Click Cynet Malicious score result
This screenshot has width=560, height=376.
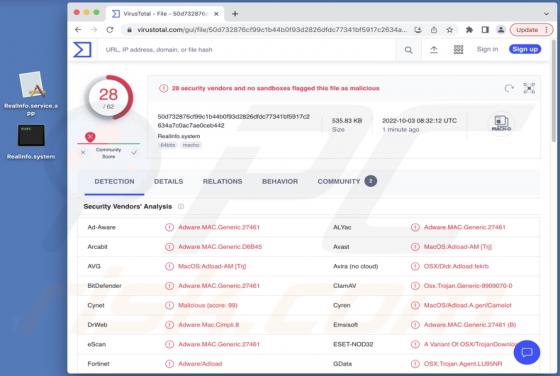pyautogui.click(x=208, y=305)
